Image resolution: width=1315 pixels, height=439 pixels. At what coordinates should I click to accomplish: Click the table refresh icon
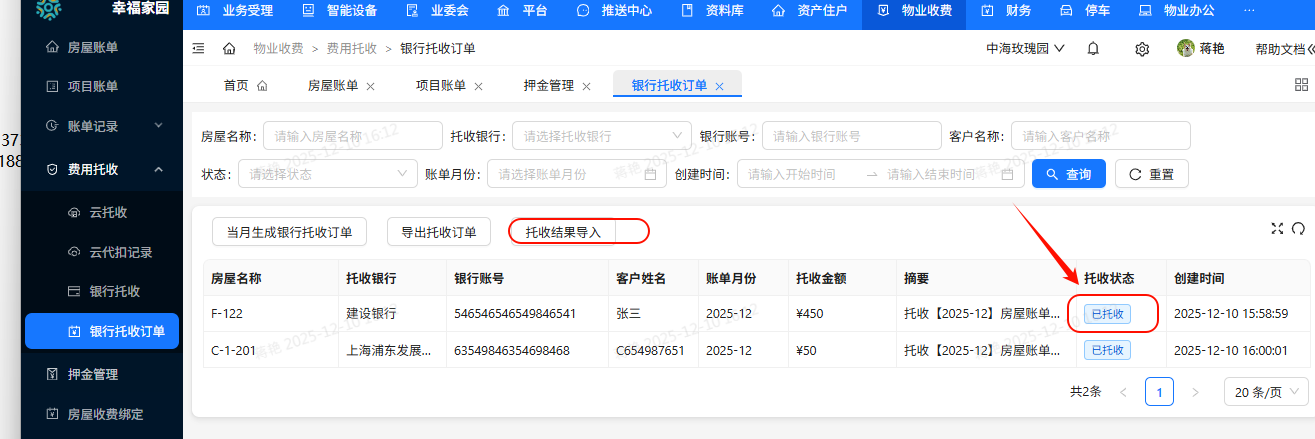pos(1298,228)
